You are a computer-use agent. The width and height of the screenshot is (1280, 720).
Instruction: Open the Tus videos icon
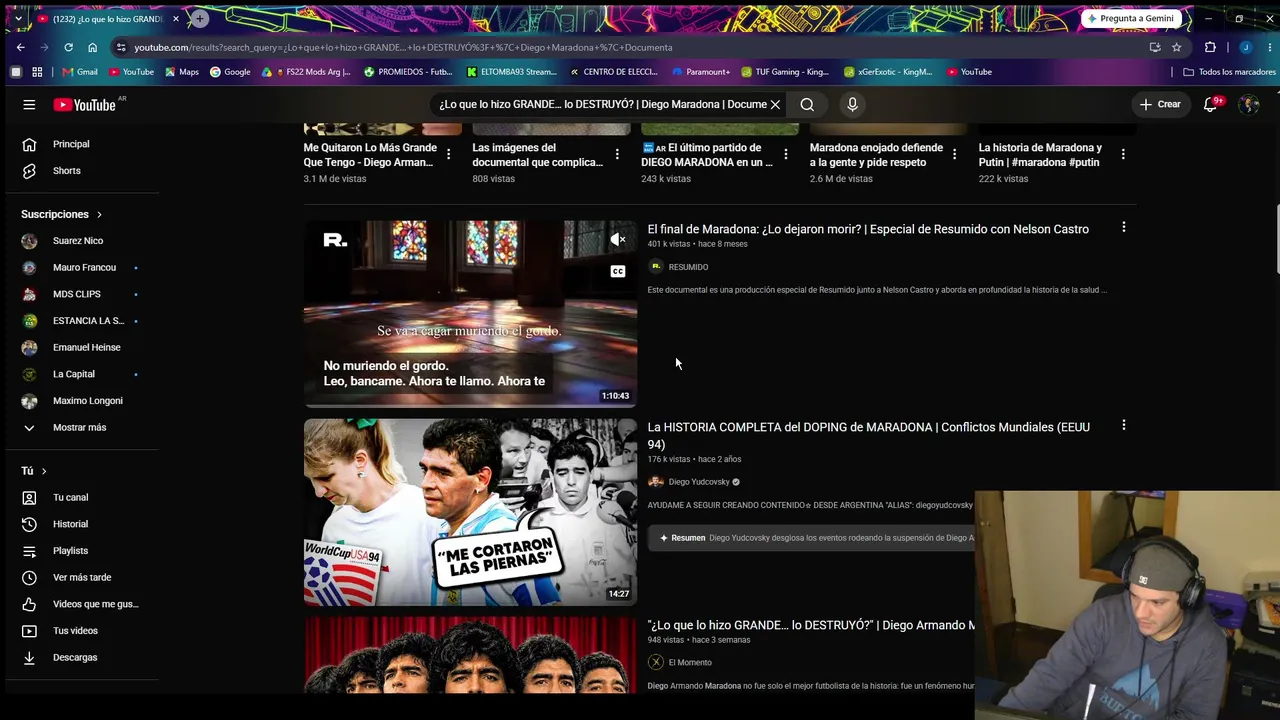point(29,631)
